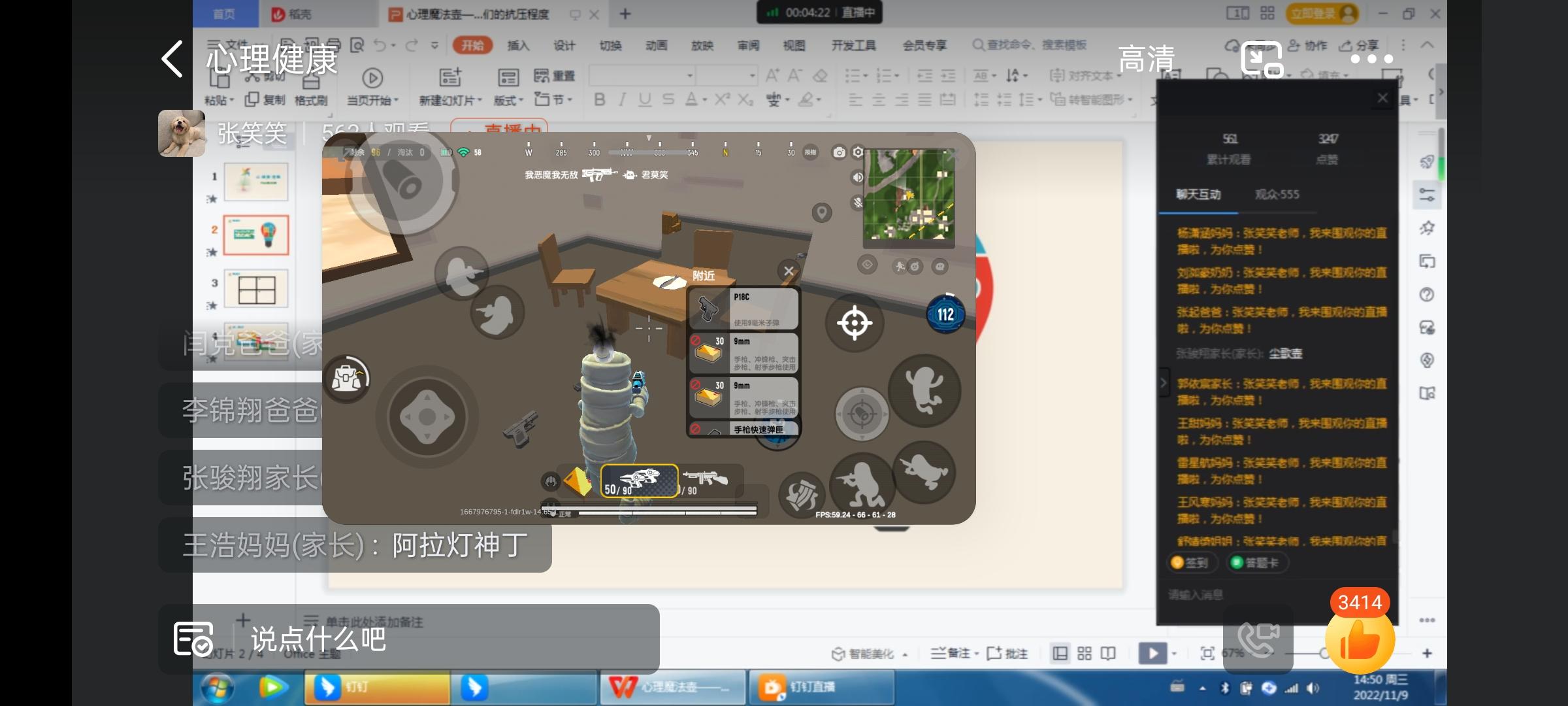This screenshot has height=706, width=1568.
Task: Start slideshow with status bar play button
Action: [1152, 653]
